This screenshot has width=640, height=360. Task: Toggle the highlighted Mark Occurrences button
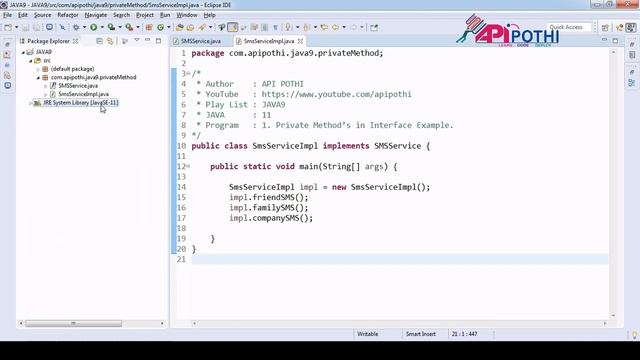[233, 27]
